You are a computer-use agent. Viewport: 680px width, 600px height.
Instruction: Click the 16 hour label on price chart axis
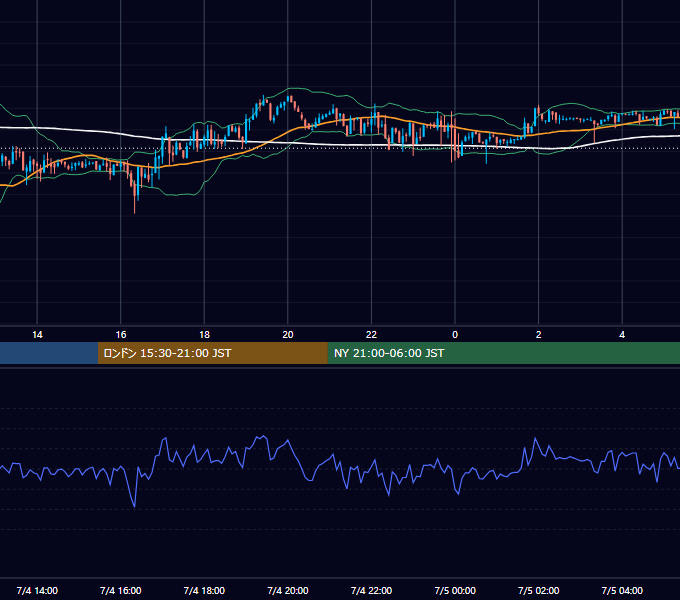click(x=121, y=335)
